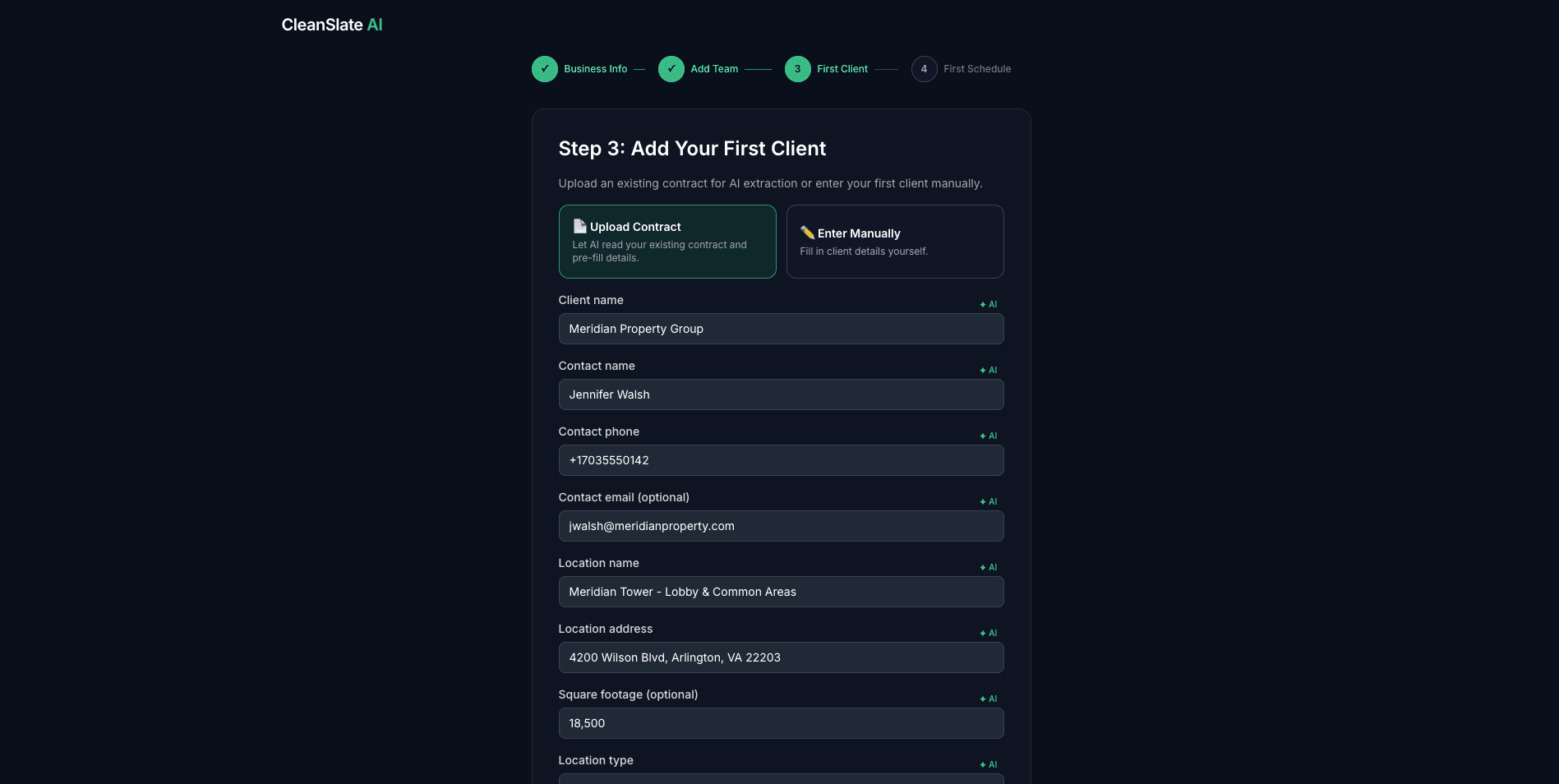This screenshot has height=784, width=1559.
Task: Click the AI badge next to Location type
Action: (987, 764)
